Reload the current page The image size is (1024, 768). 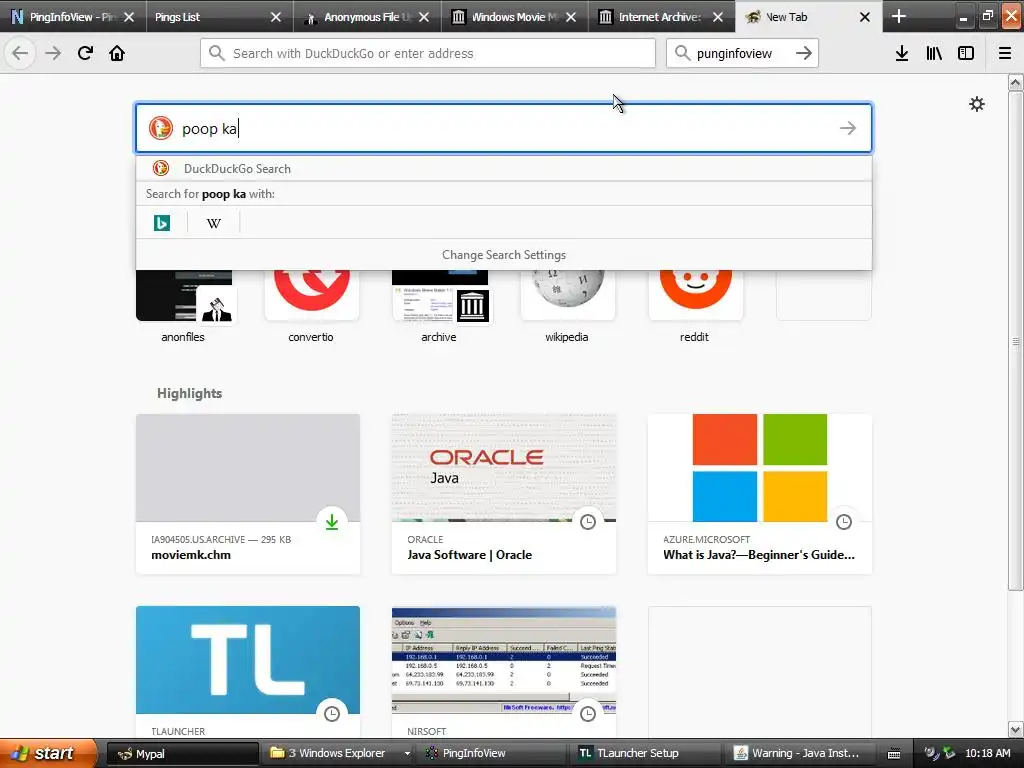coord(85,53)
